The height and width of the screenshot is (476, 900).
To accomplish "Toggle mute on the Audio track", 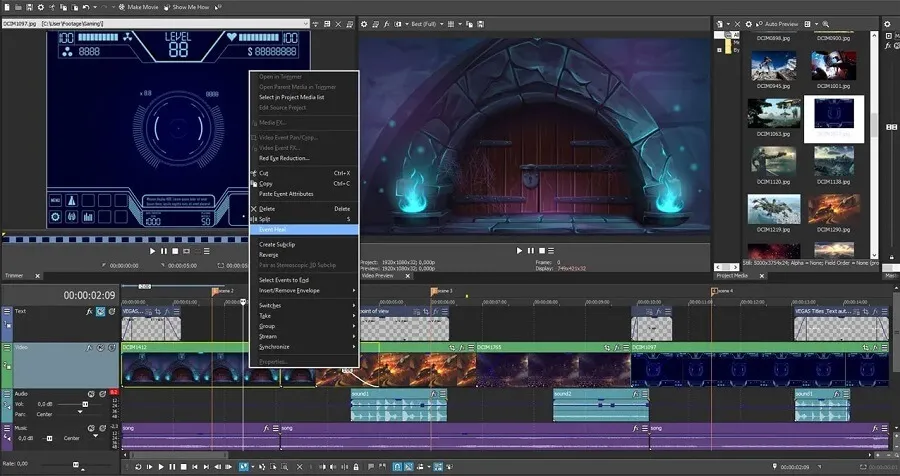I will (x=91, y=394).
